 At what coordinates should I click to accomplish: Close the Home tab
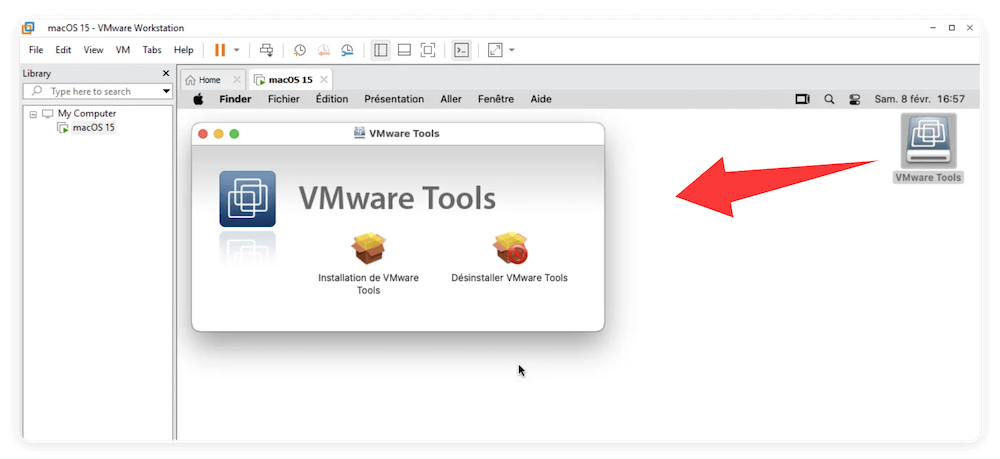(x=237, y=80)
